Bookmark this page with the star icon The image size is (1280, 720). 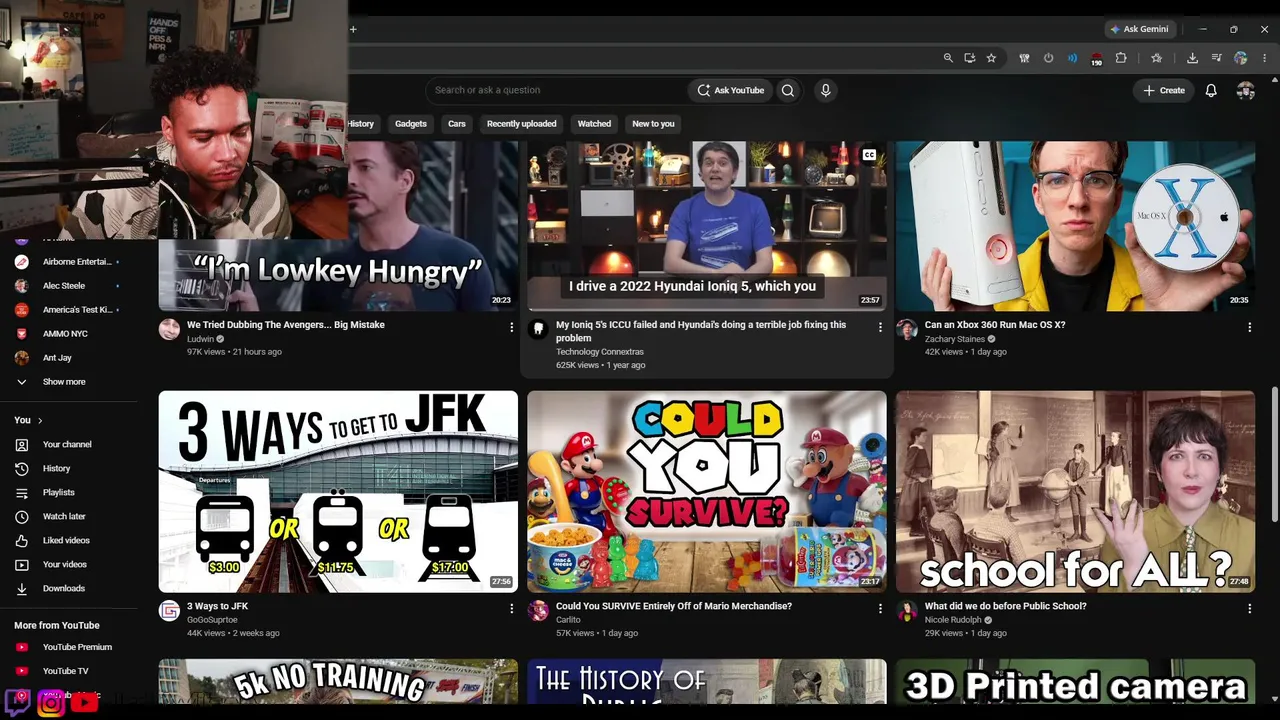(991, 58)
